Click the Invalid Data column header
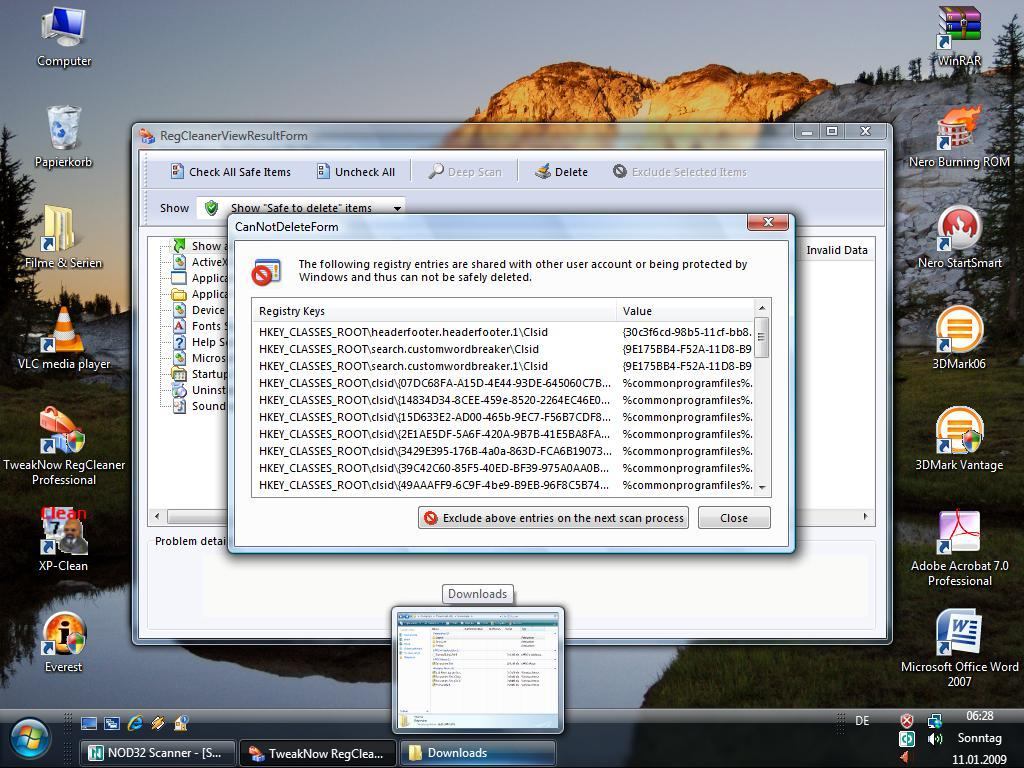The width and height of the screenshot is (1024, 768). point(837,250)
